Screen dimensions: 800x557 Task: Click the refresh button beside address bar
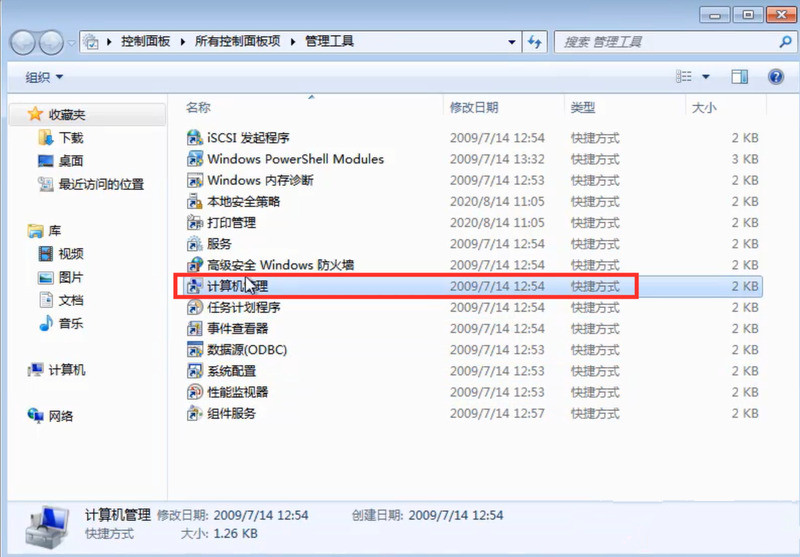[535, 42]
